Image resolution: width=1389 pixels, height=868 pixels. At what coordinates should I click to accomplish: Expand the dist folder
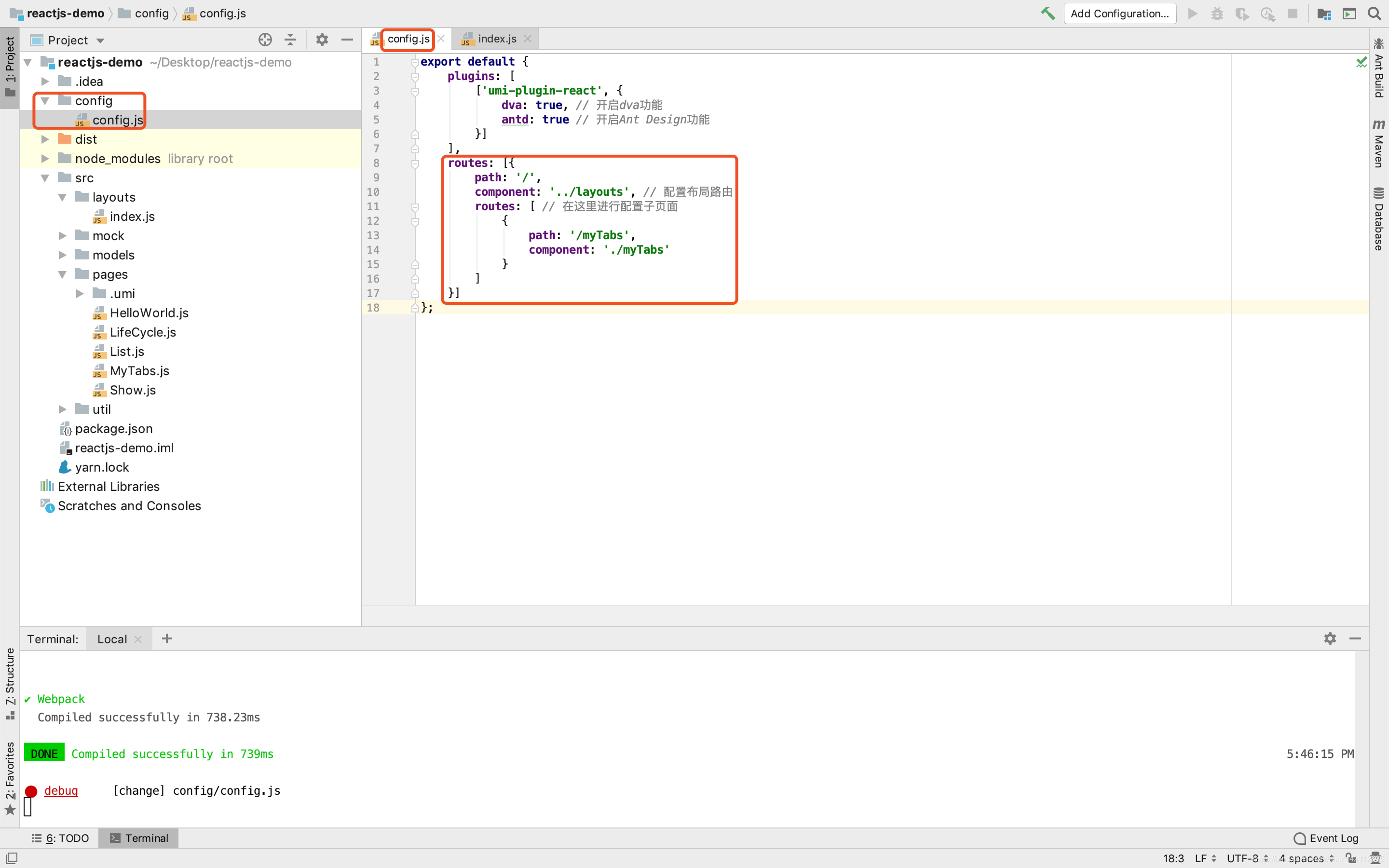coord(45,139)
